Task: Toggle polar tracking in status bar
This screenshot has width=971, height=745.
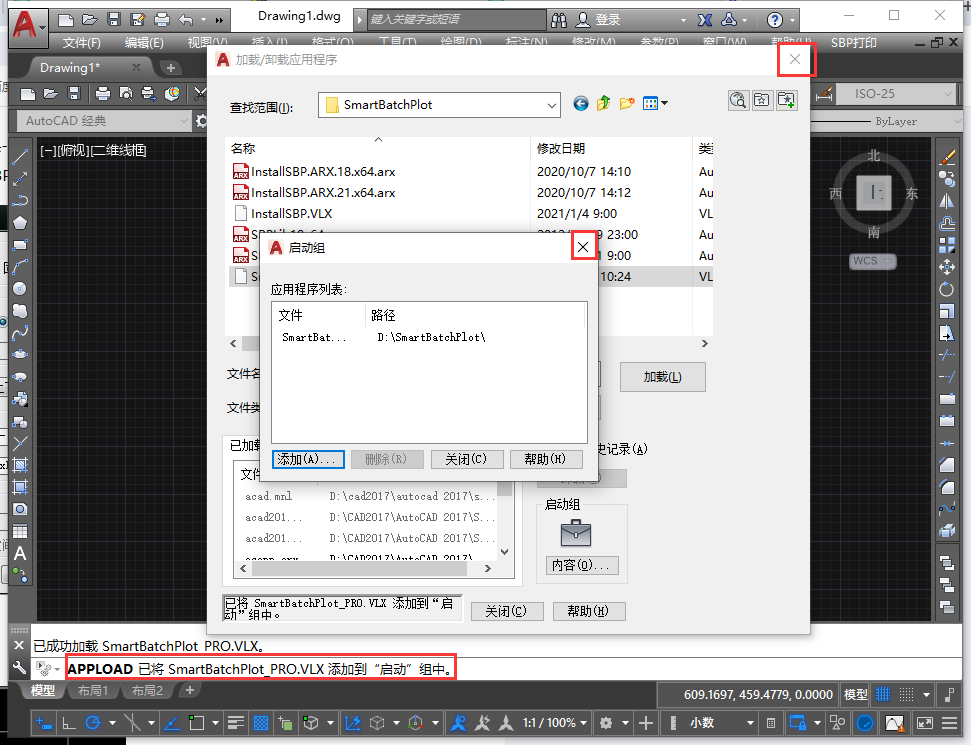Action: coord(93,723)
